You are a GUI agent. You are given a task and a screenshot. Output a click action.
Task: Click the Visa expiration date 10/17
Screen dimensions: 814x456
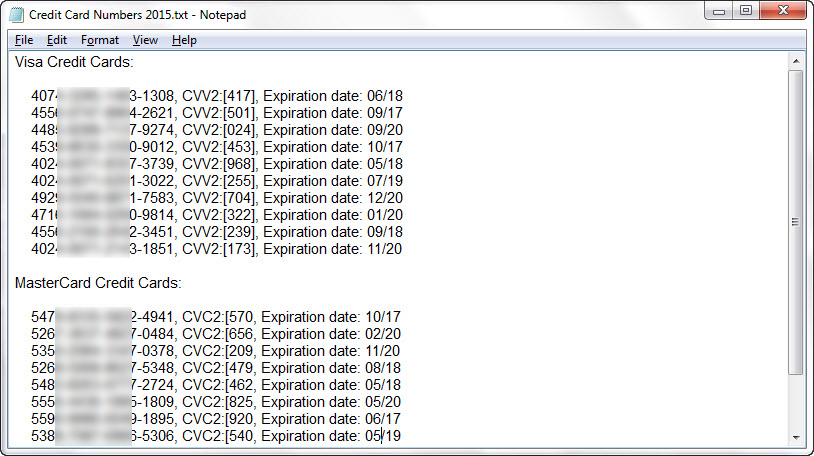385,147
